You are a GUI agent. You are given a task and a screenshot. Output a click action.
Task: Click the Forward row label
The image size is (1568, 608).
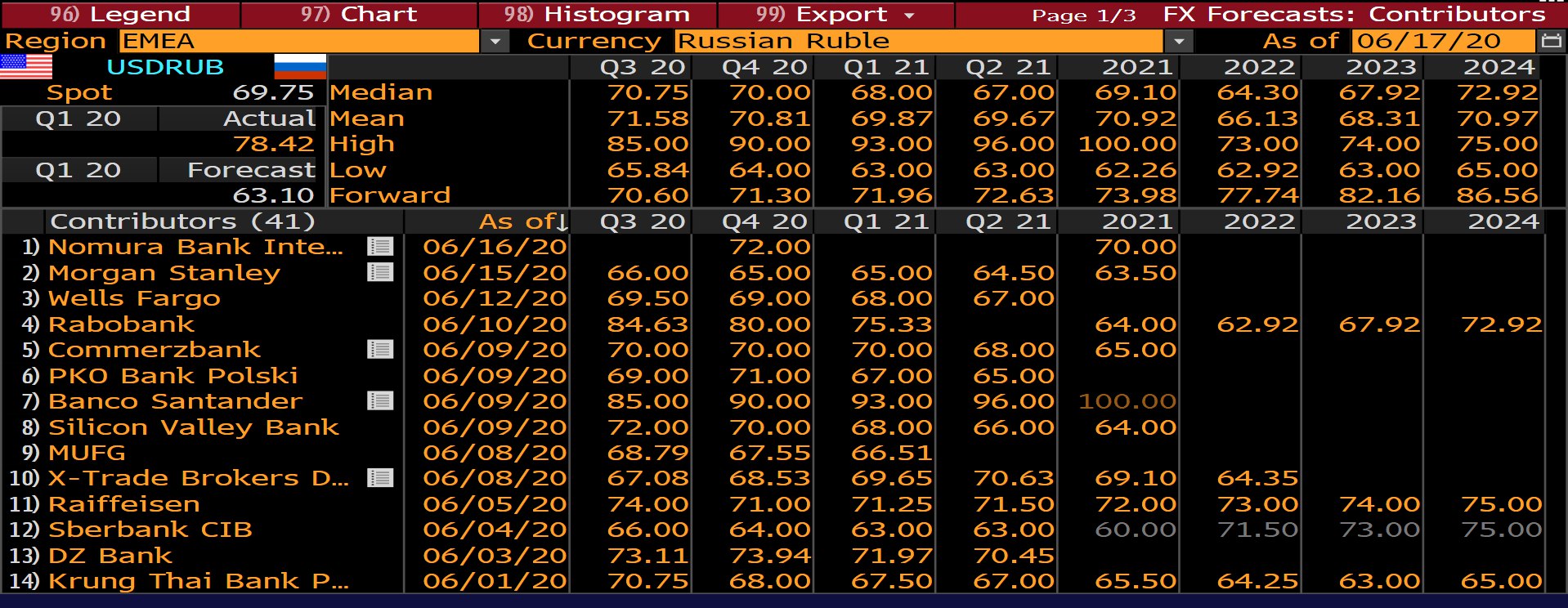(390, 195)
